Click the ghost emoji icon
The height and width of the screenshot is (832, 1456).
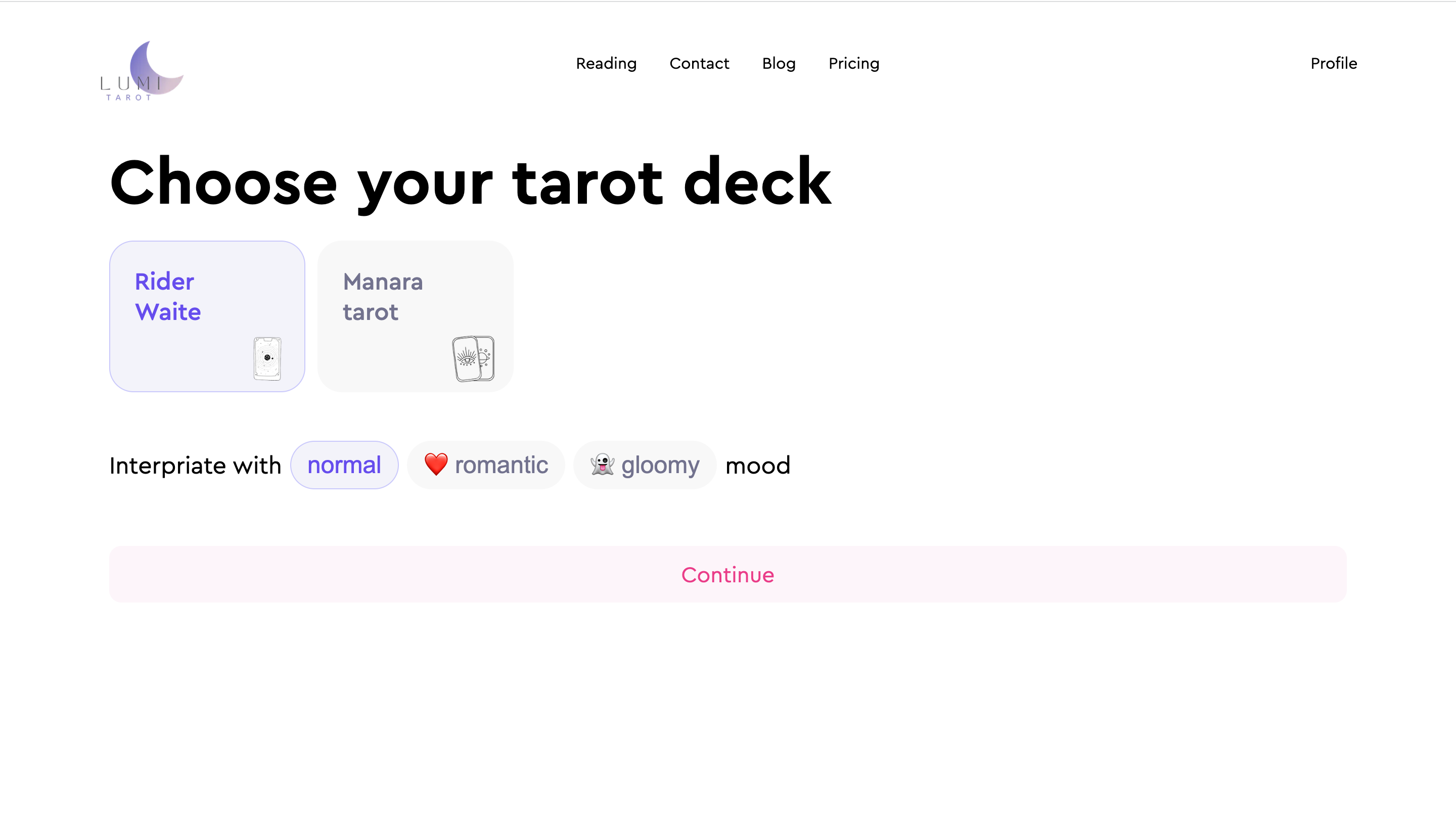602,464
